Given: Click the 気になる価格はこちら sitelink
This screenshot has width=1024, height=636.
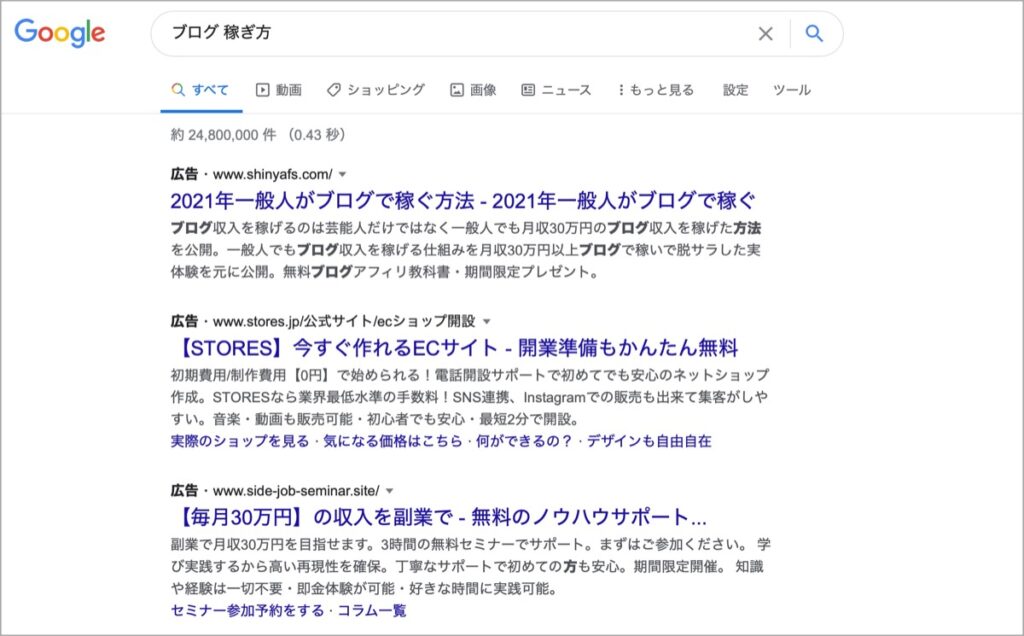Looking at the screenshot, I should [392, 441].
